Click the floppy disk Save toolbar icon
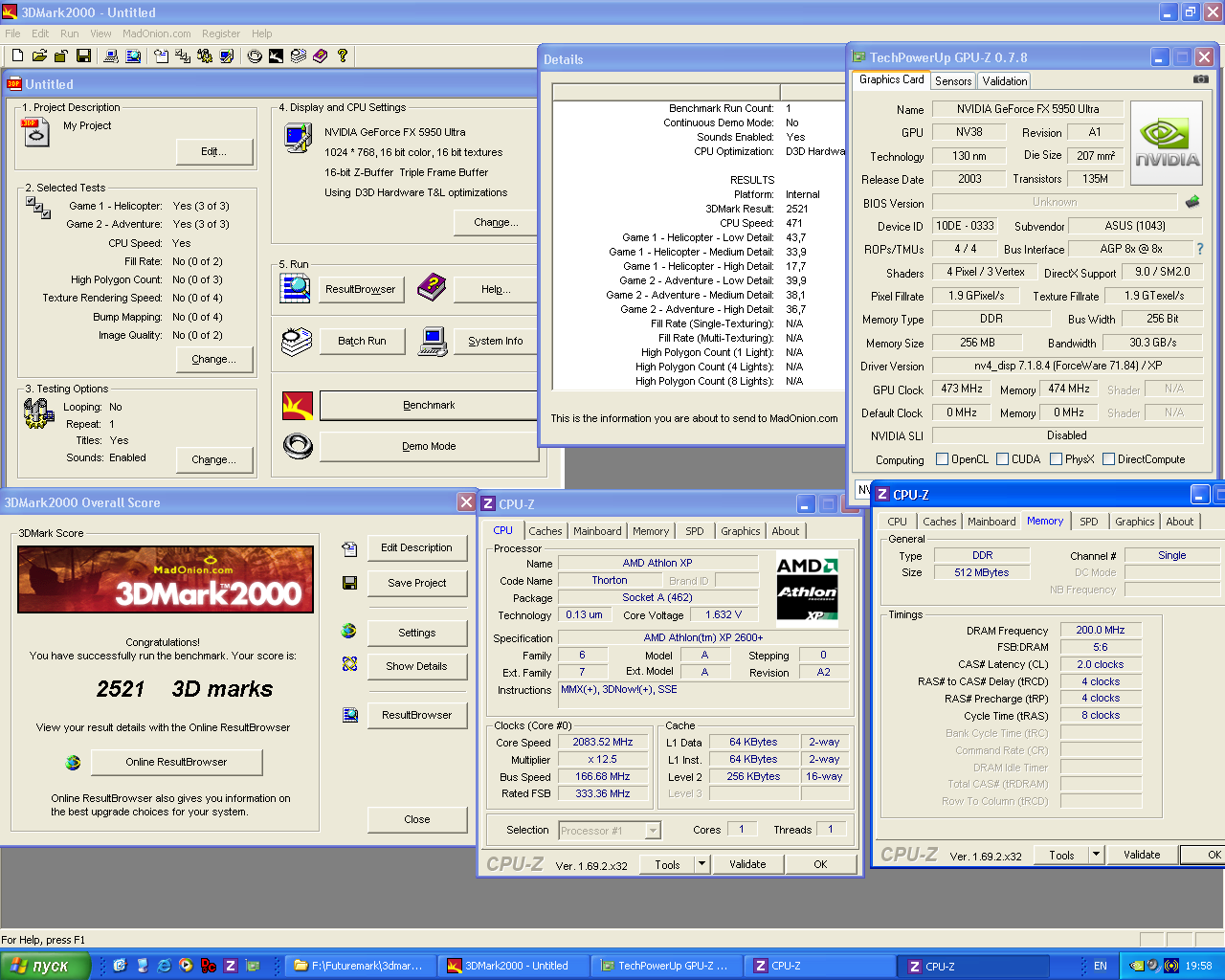 [x=83, y=56]
